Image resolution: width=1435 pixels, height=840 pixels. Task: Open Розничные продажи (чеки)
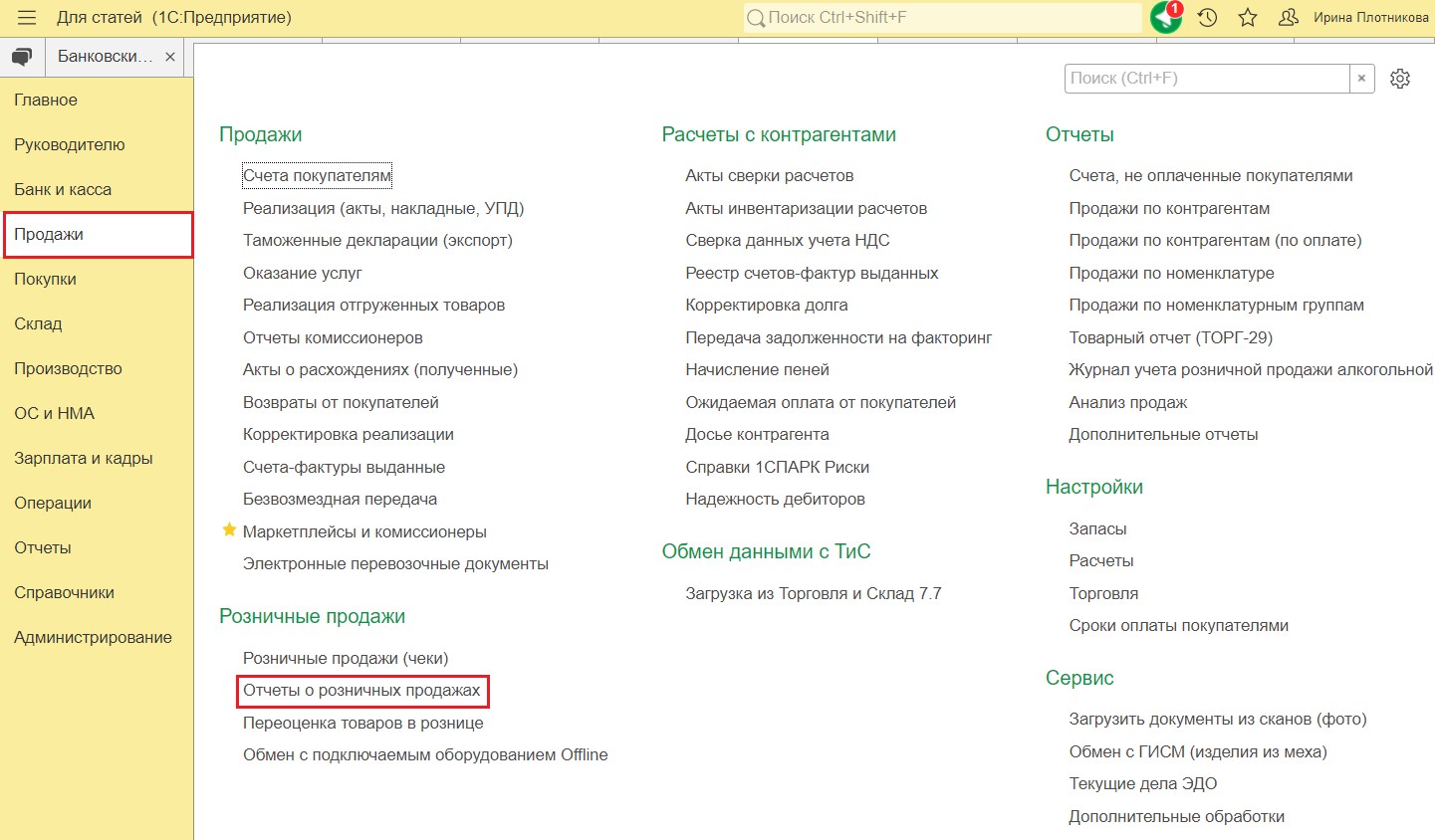346,658
